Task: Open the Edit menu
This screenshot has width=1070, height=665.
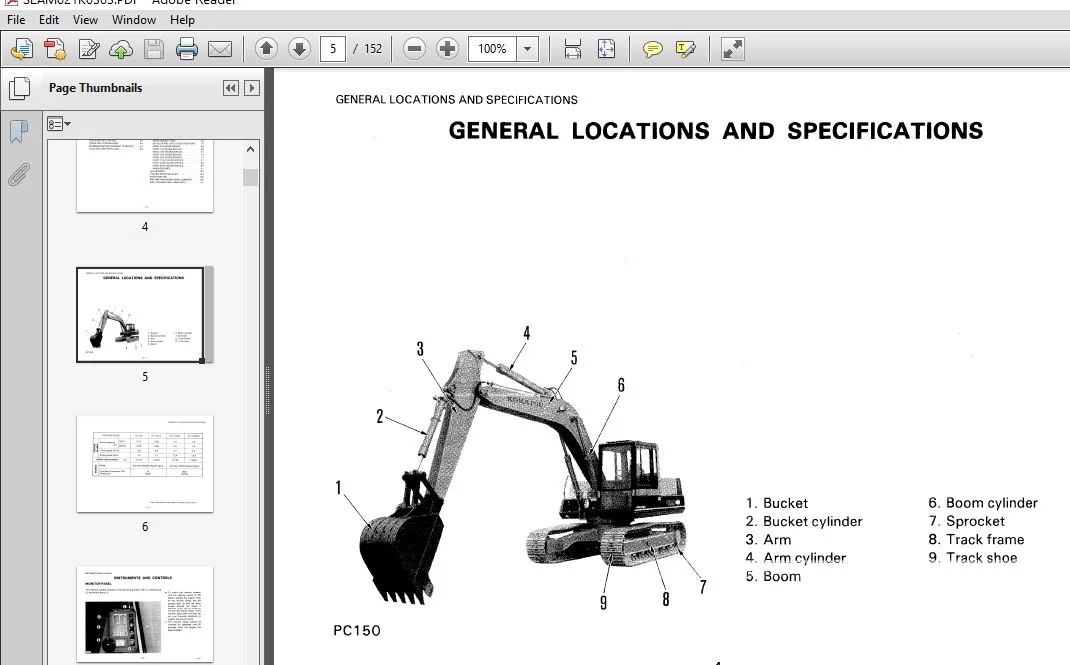Action: tap(48, 20)
